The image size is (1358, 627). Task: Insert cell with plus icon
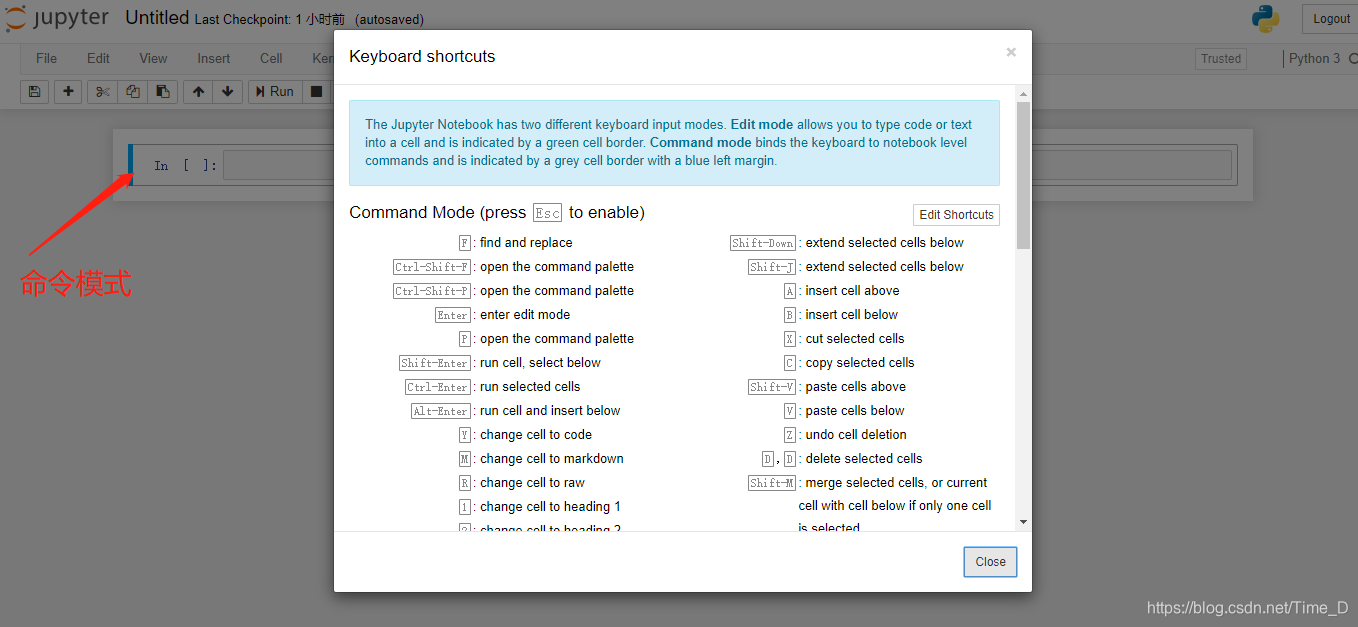pos(68,91)
